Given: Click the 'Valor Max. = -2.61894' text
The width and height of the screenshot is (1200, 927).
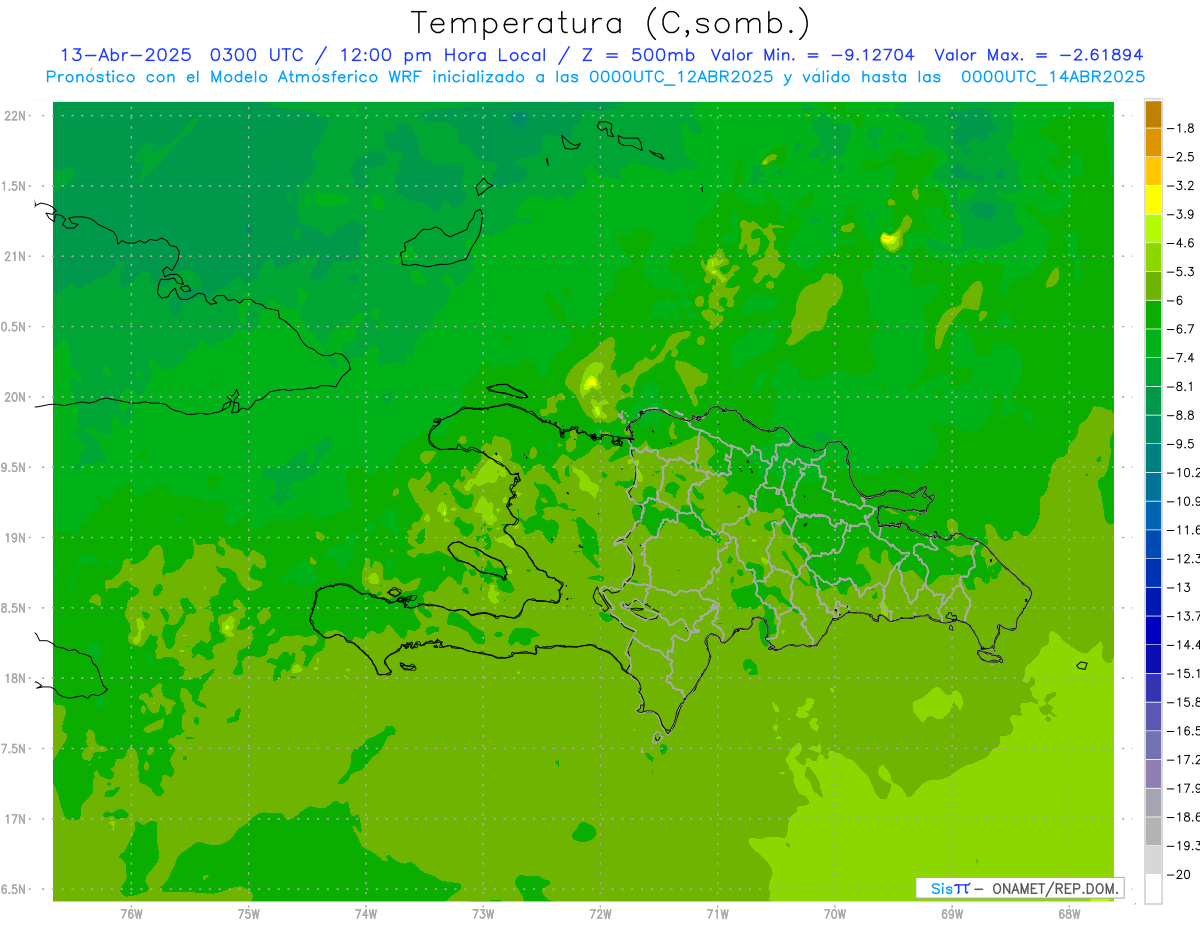Looking at the screenshot, I should coord(1039,55).
